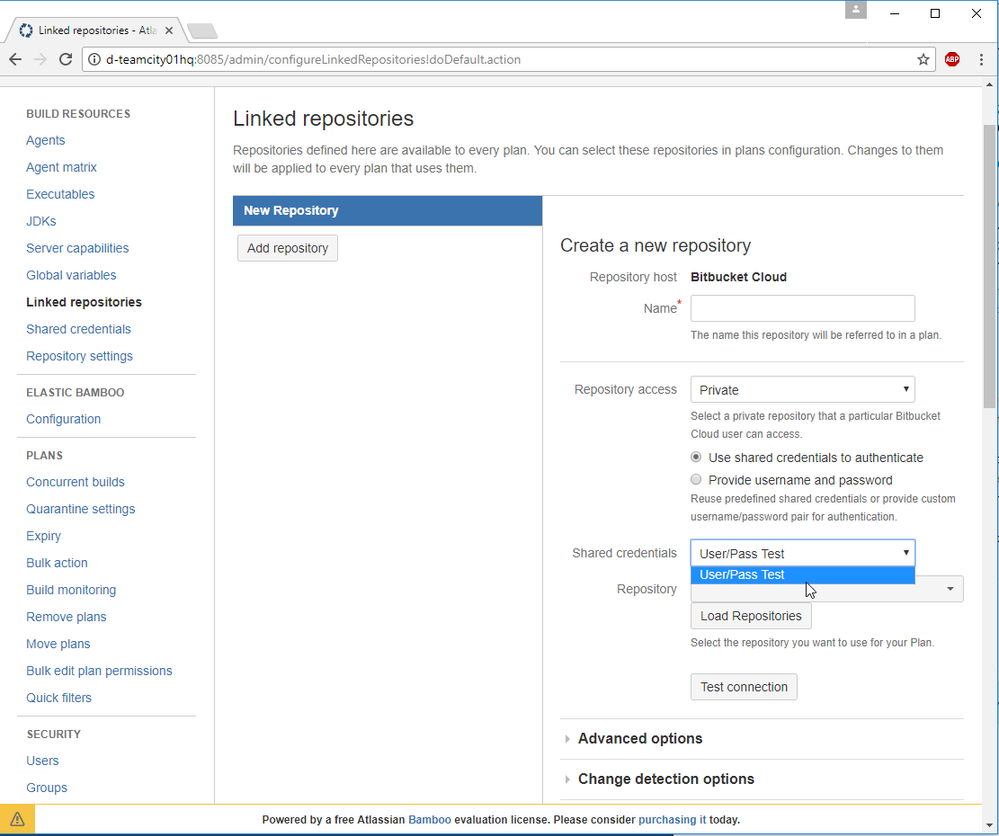Choose User/Pass Test from dropdown list
This screenshot has height=836, width=999.
[x=802, y=575]
